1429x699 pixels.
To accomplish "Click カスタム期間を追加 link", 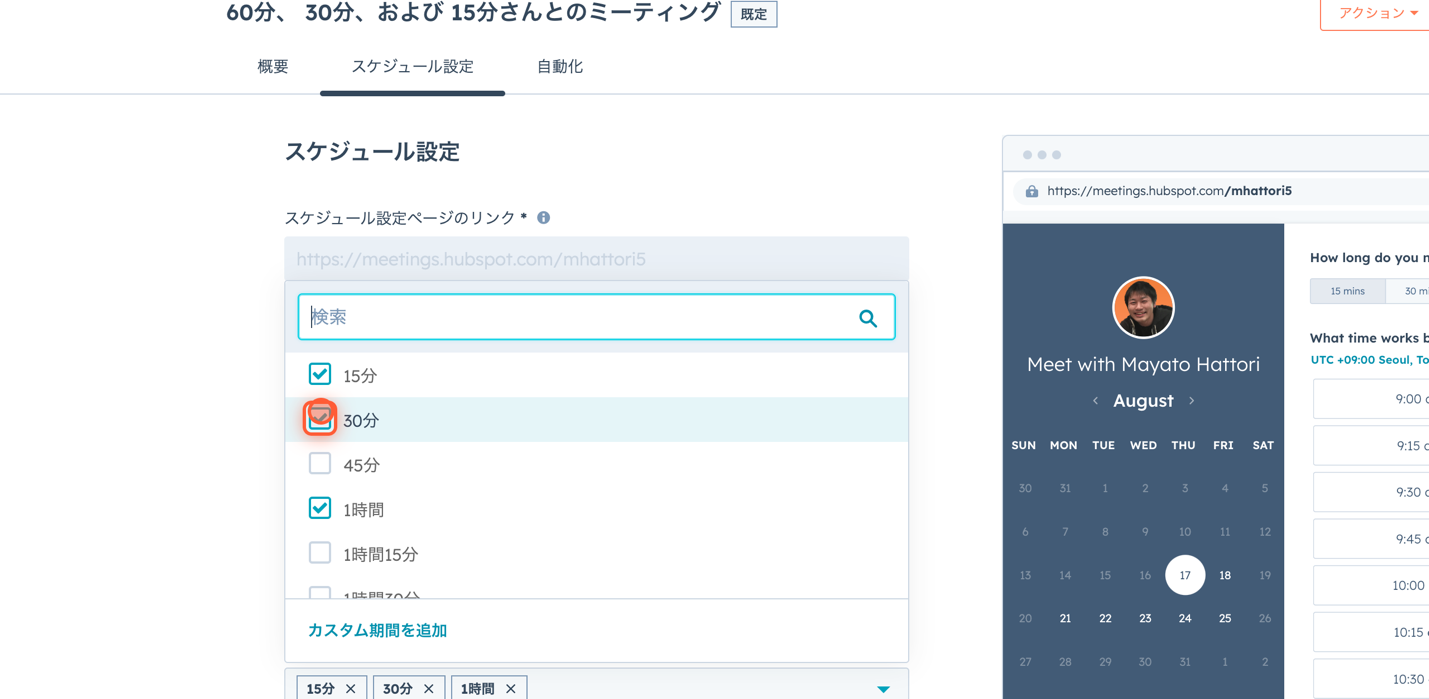I will (377, 630).
